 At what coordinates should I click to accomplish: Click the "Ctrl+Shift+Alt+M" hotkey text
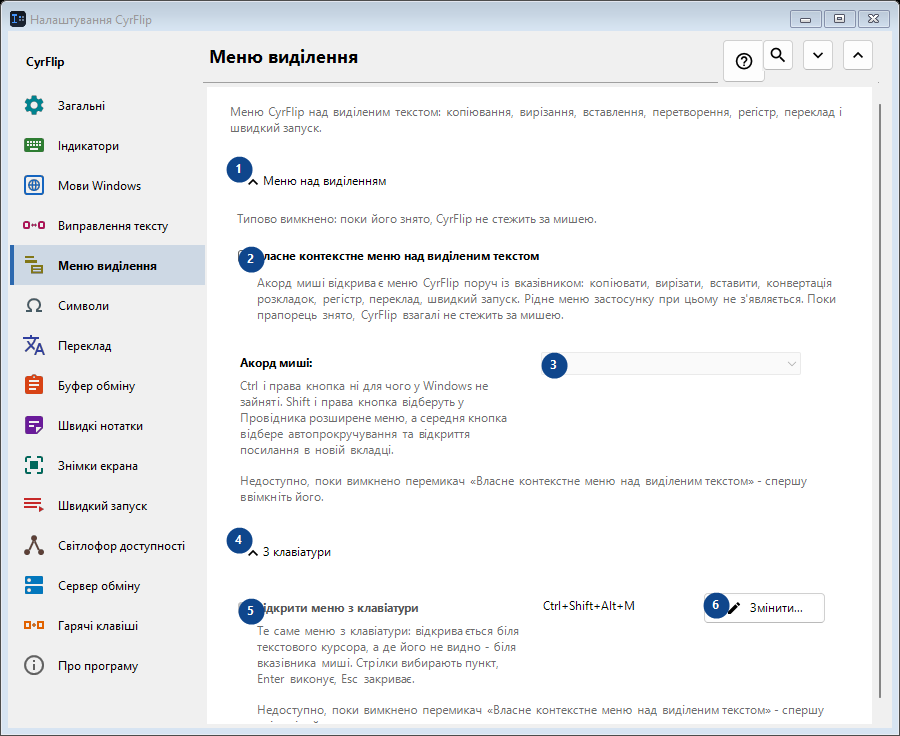click(589, 606)
